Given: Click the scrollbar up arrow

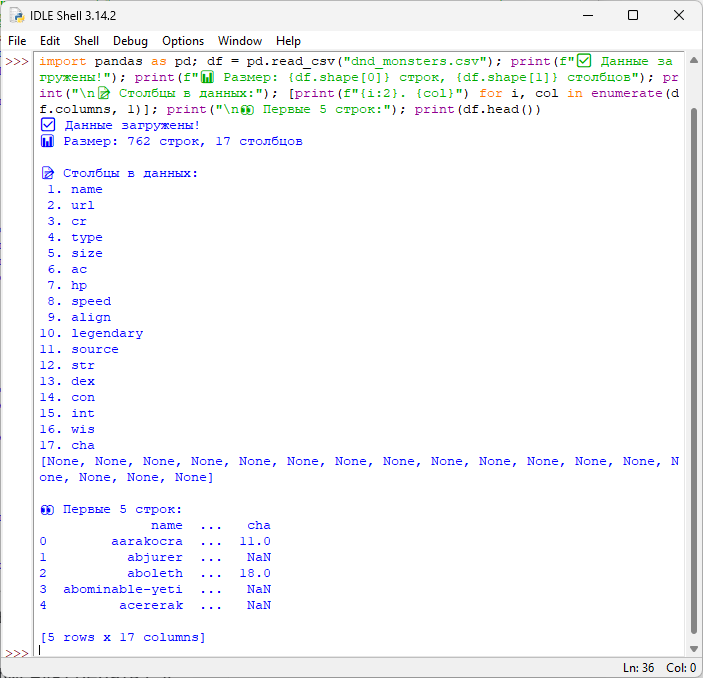Looking at the screenshot, I should click(x=693, y=60).
